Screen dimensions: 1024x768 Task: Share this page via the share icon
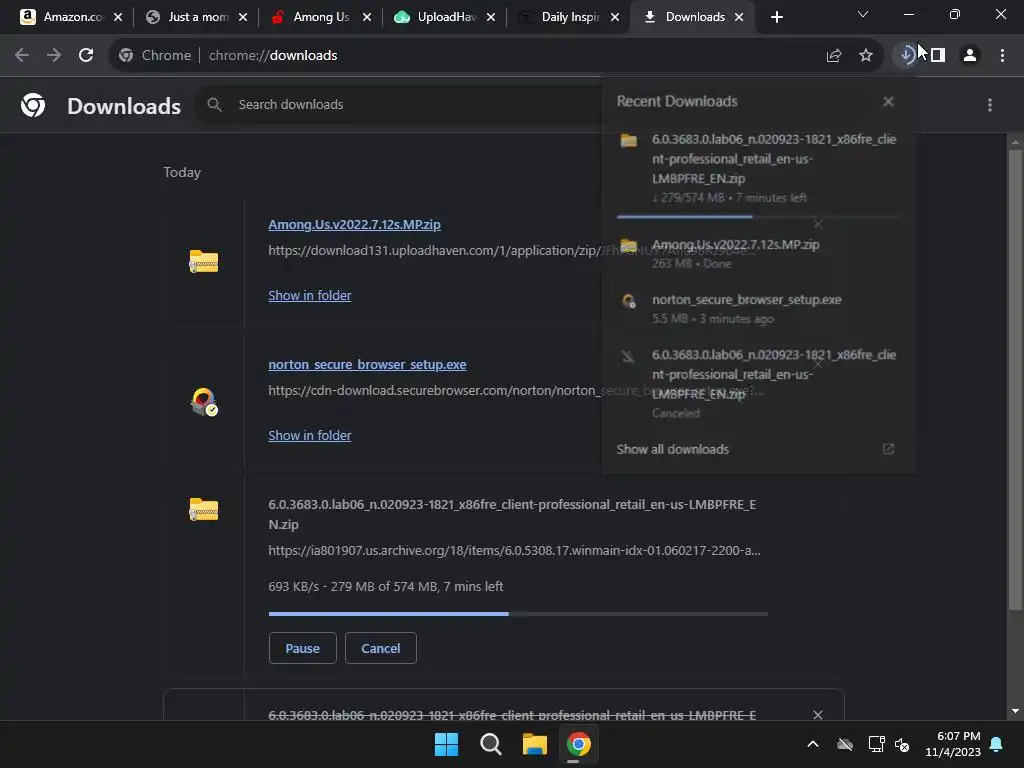(834, 56)
